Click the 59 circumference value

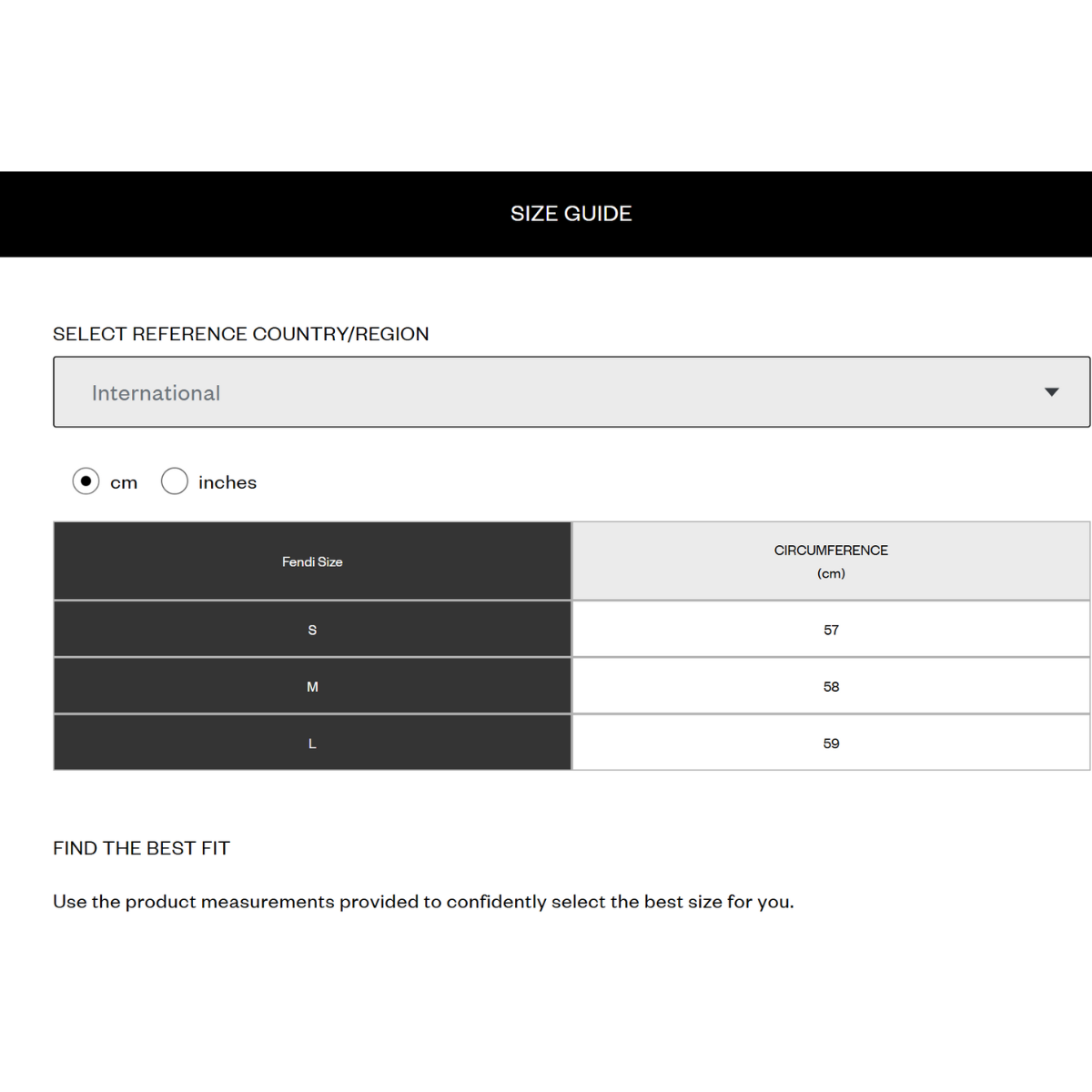pyautogui.click(x=831, y=743)
